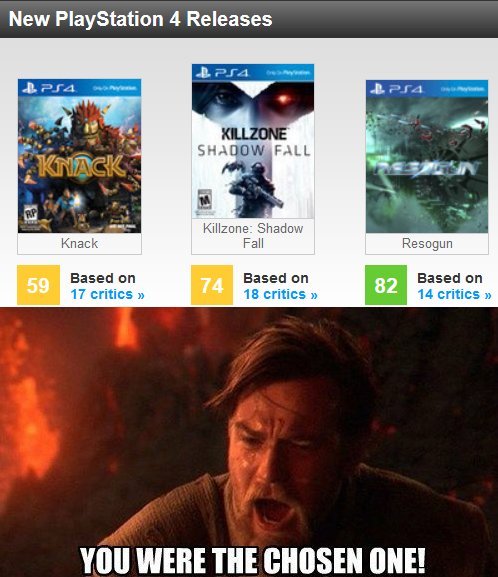Click the New PlayStation 4 Releases header
The height and width of the screenshot is (577, 498).
(x=140, y=19)
